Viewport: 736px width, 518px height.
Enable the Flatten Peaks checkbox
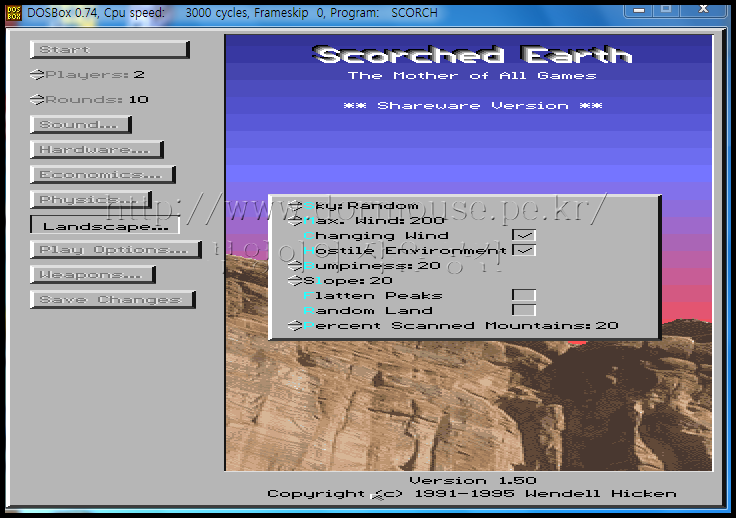click(x=524, y=295)
